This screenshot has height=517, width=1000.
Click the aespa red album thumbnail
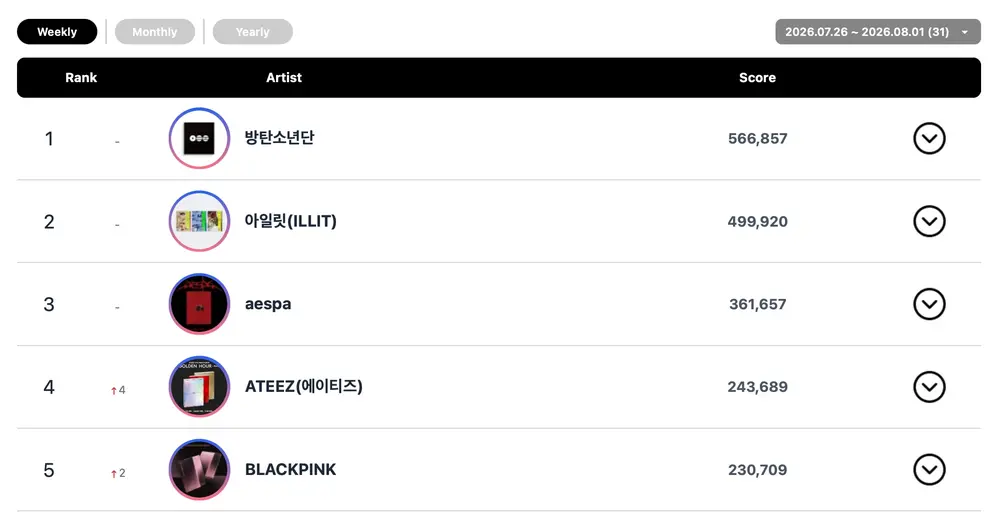tap(199, 304)
